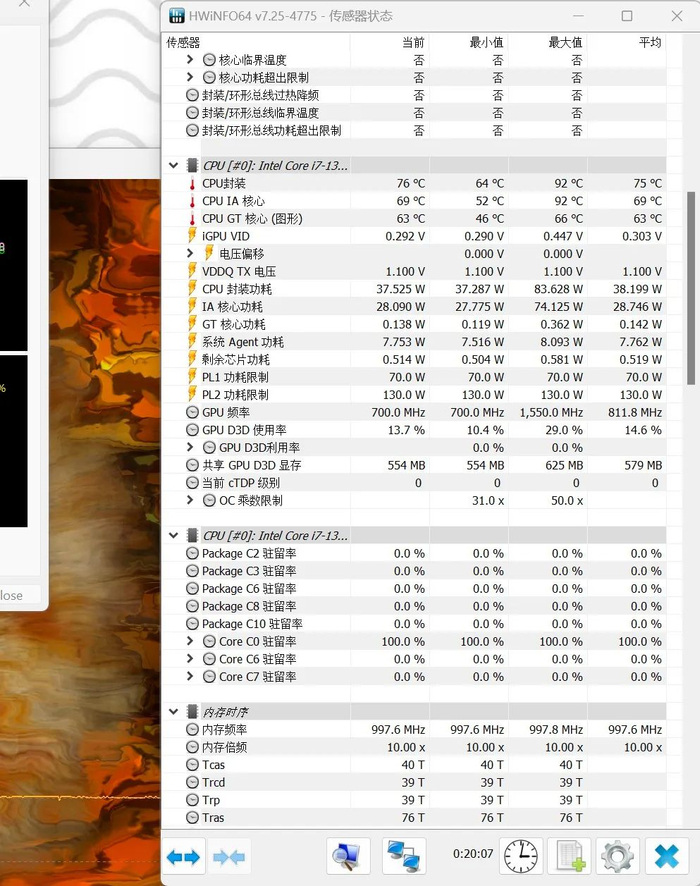The width and height of the screenshot is (700, 886).
Task: Click the thermometer icon beside CPU封装
Action: [192, 184]
